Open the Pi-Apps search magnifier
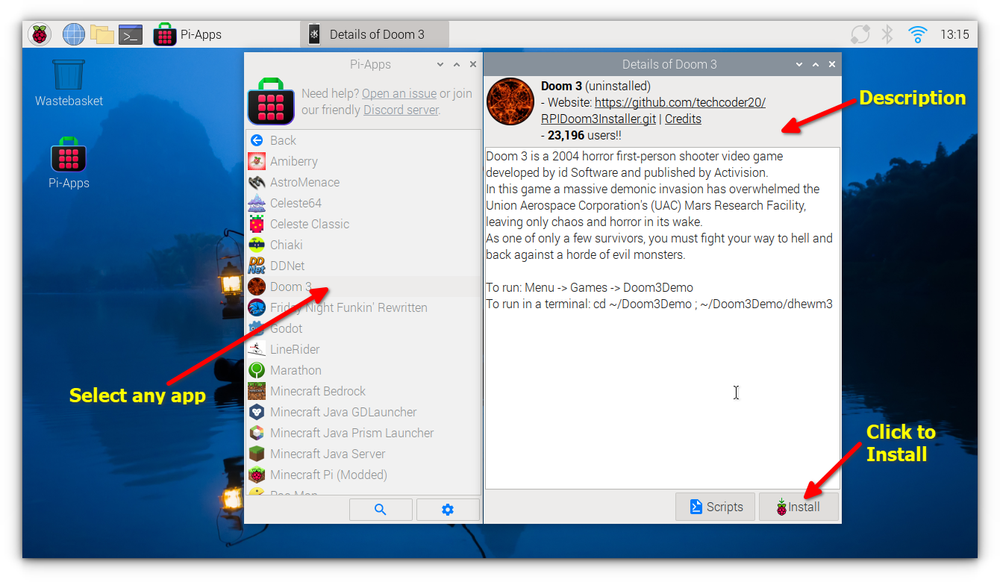This screenshot has height=582, width=1000. click(380, 509)
